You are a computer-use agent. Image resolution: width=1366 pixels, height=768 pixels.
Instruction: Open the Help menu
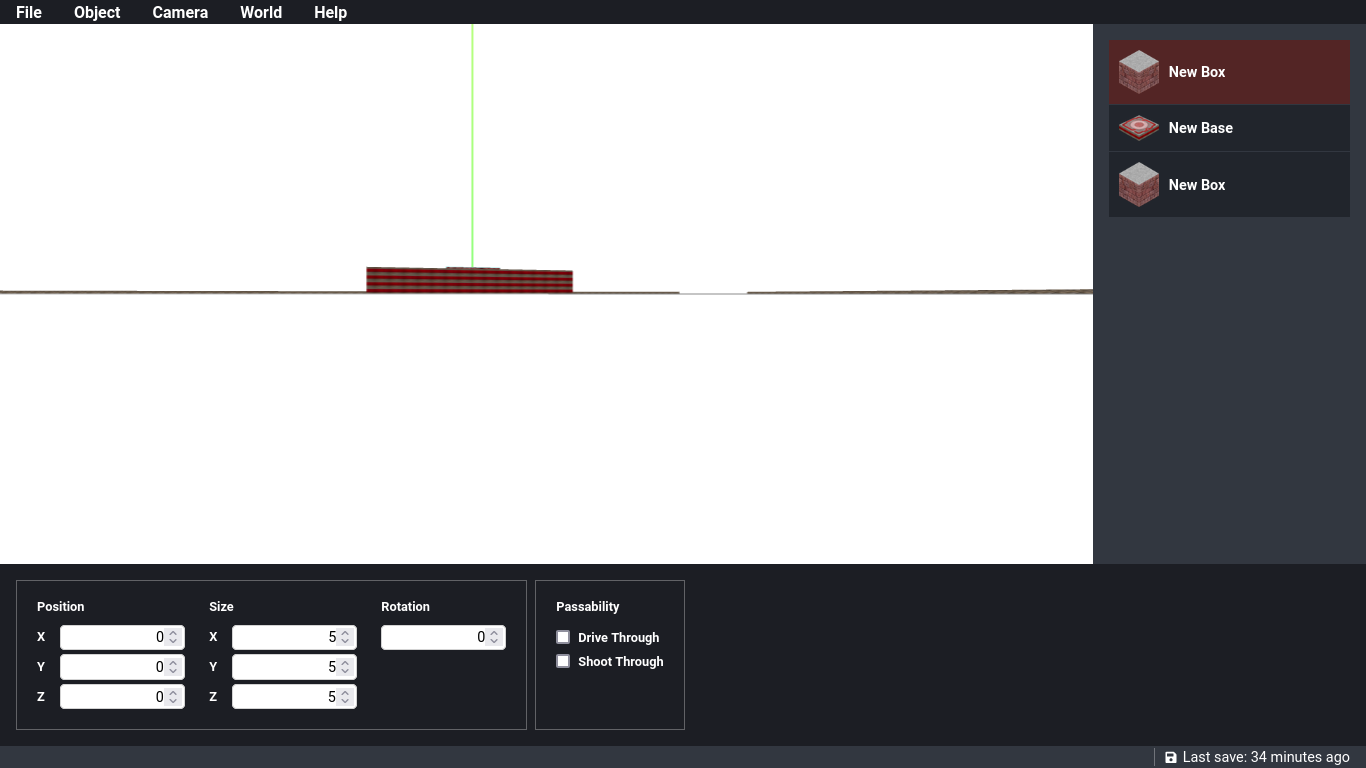[x=330, y=12]
